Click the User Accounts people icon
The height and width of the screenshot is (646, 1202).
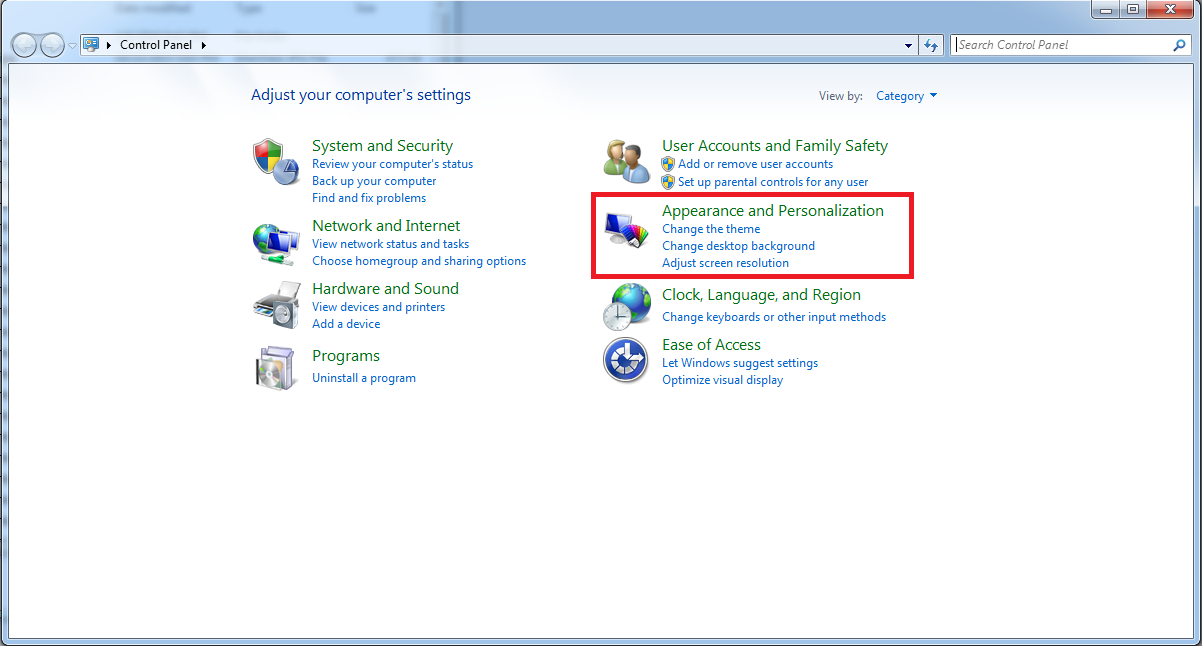(627, 161)
